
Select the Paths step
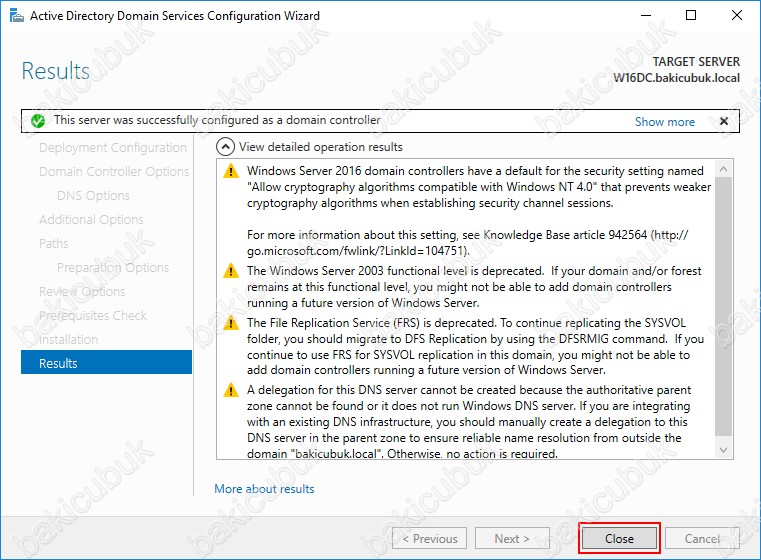(53, 244)
